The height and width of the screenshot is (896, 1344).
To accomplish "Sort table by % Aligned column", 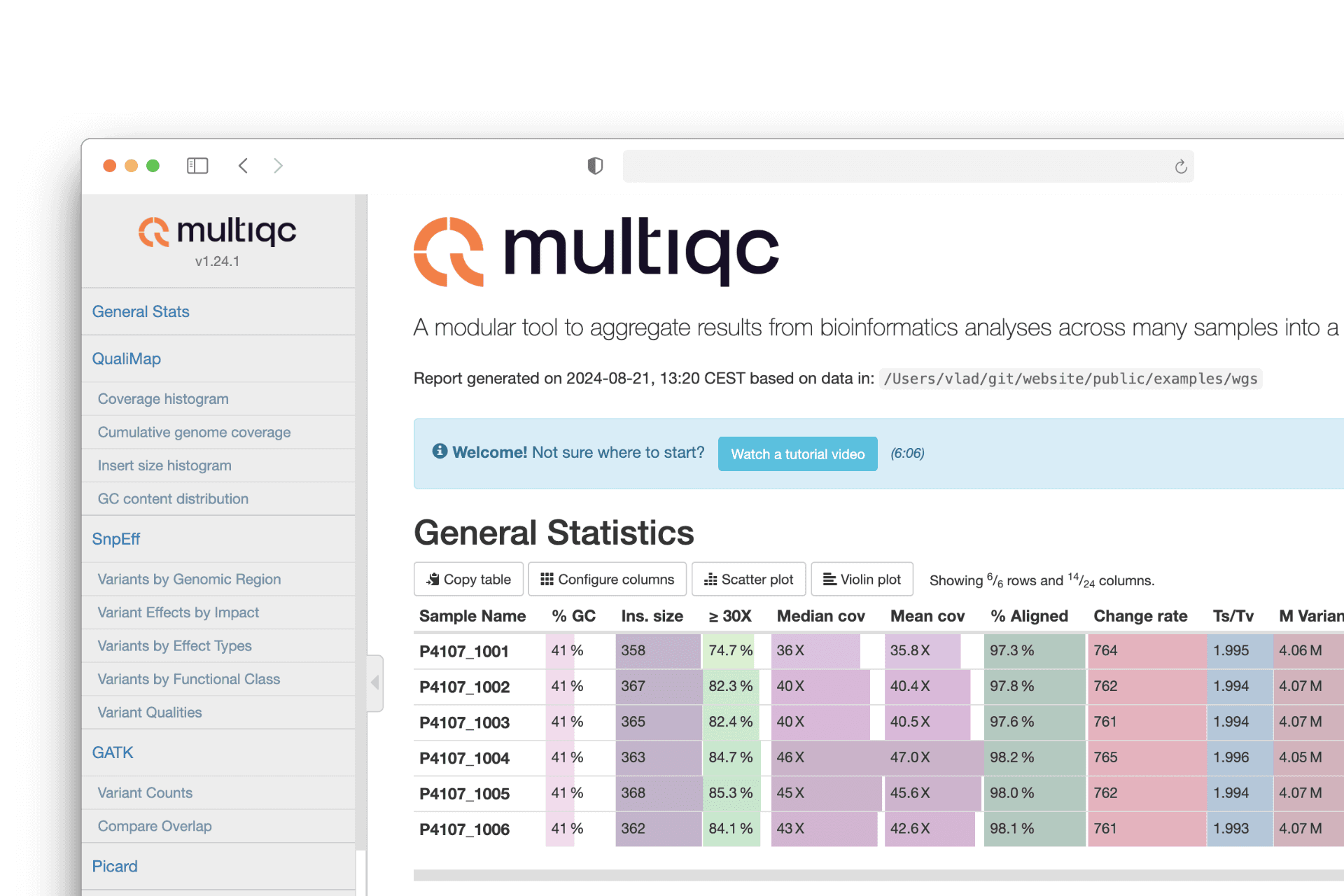I will point(1029,616).
